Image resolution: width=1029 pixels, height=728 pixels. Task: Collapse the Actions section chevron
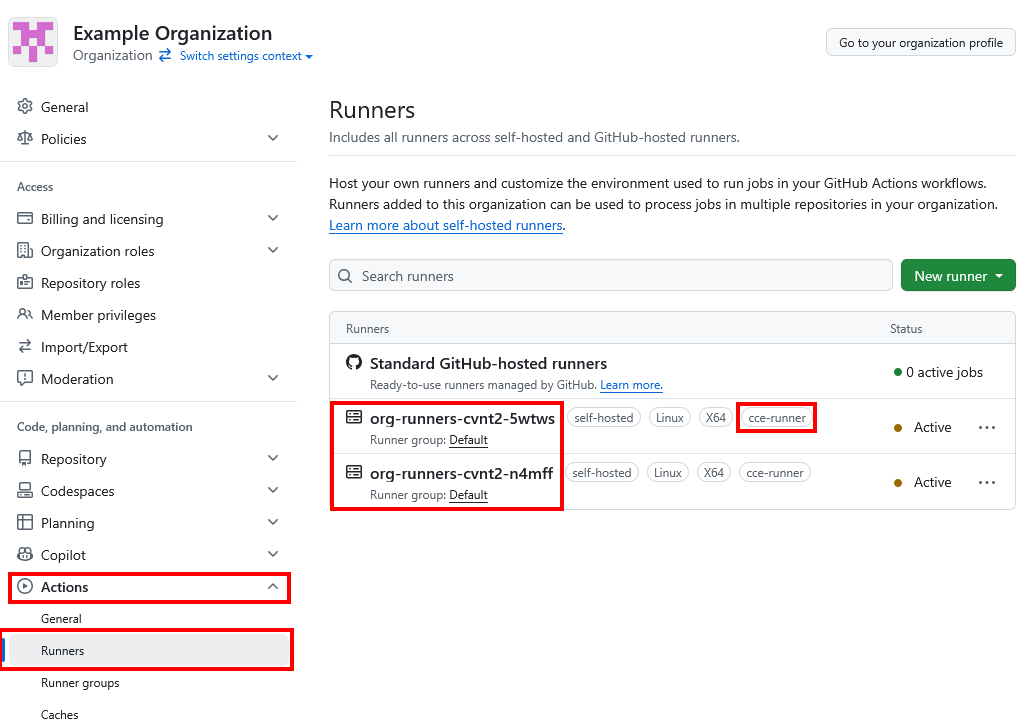coord(273,587)
